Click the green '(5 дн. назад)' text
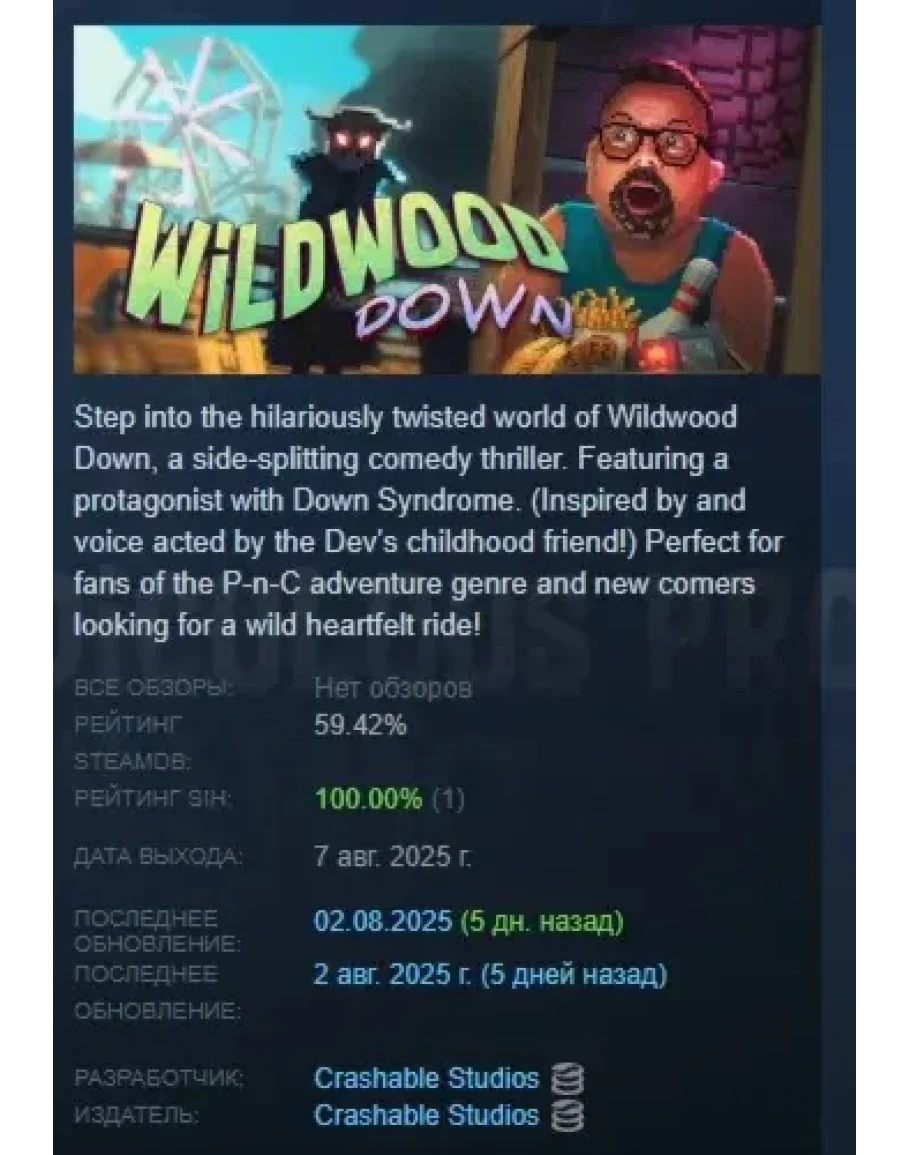 tap(542, 921)
